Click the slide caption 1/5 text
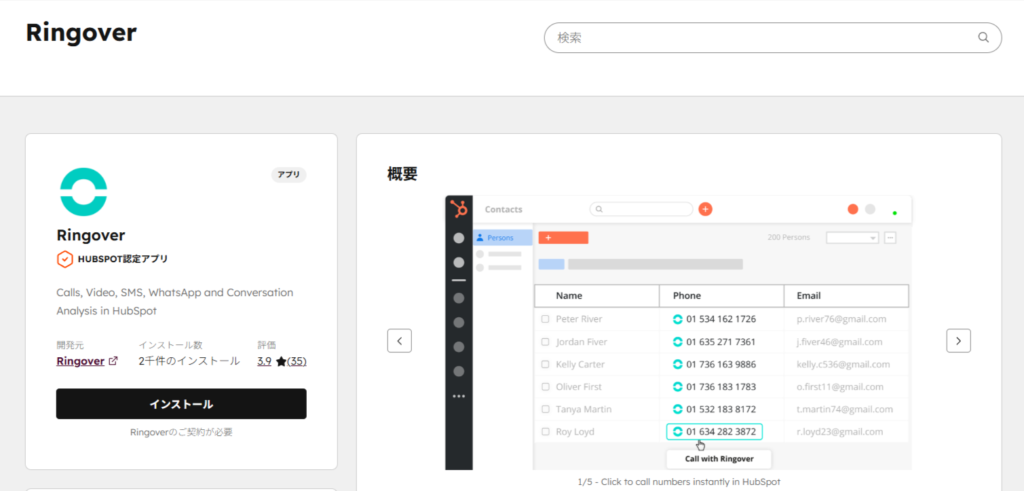The image size is (1024, 491). tap(679, 482)
